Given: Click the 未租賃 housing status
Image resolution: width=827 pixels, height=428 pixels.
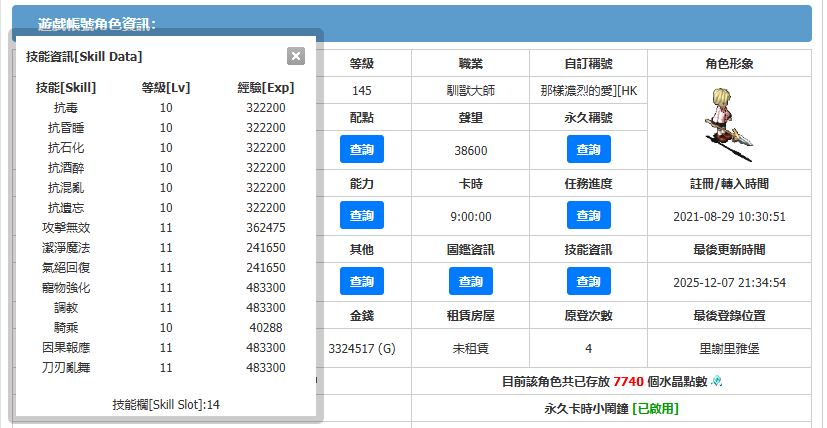Looking at the screenshot, I should (470, 348).
